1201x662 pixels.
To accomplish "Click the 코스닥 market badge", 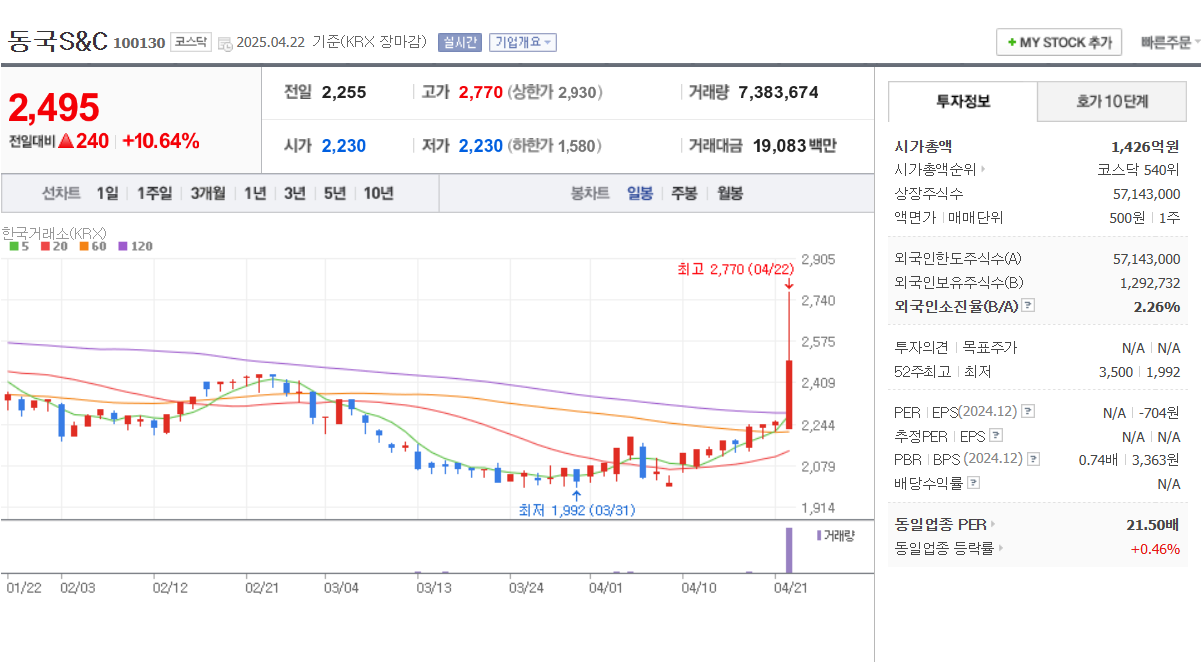I will 190,41.
